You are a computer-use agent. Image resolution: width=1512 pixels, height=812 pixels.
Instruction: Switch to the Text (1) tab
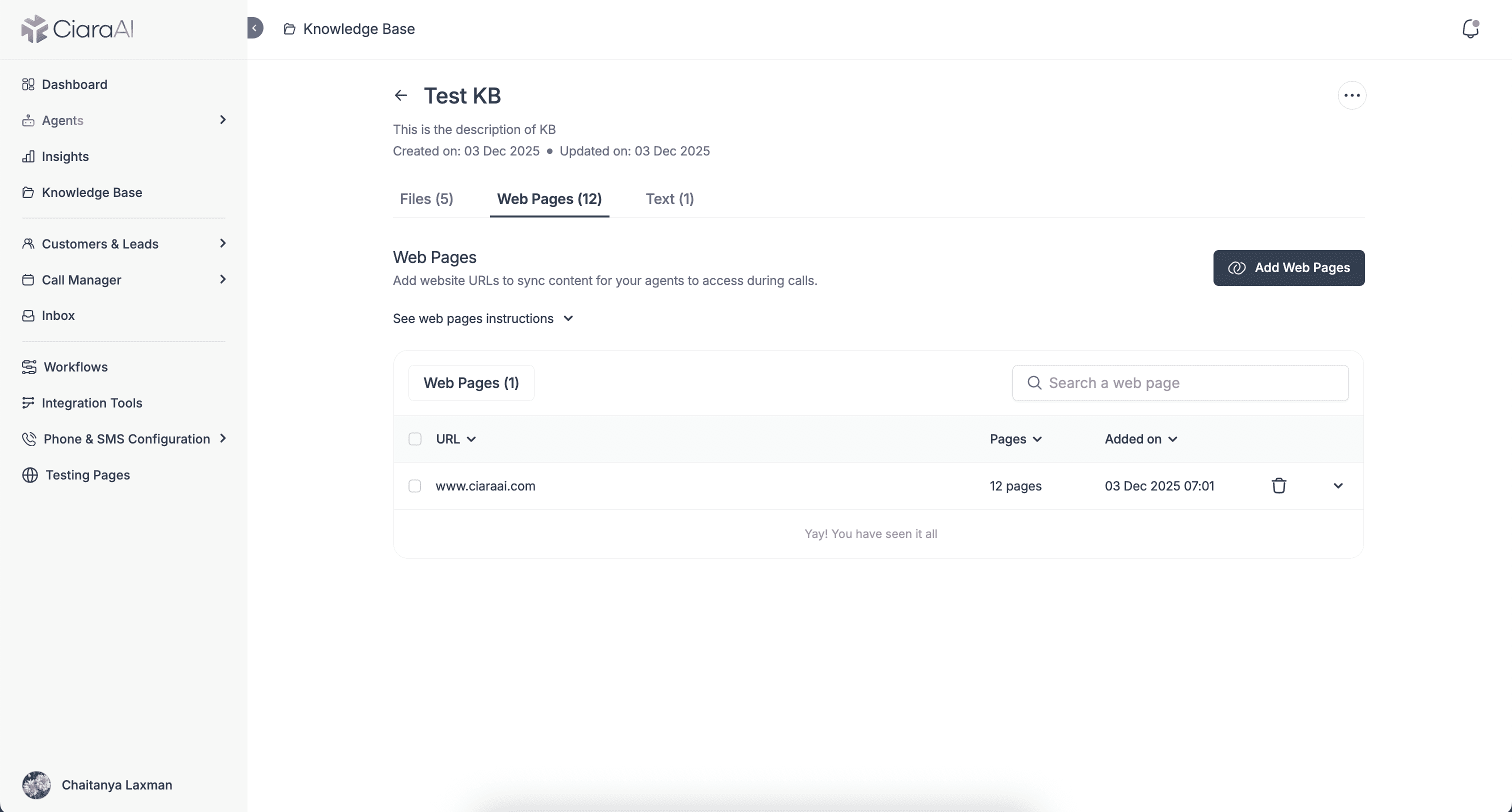669,199
